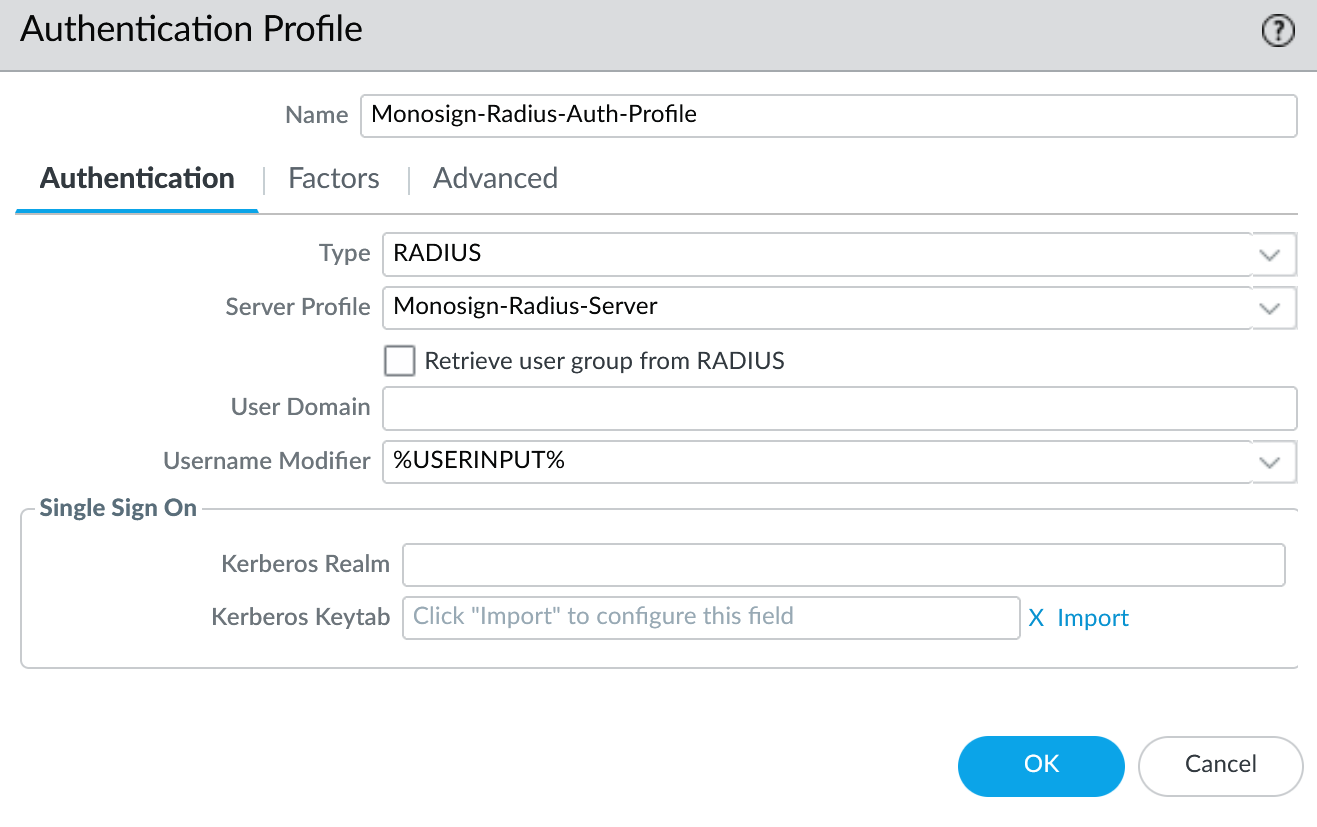Expand the Username Modifier dropdown arrow
1317x827 pixels.
pyautogui.click(x=1270, y=462)
